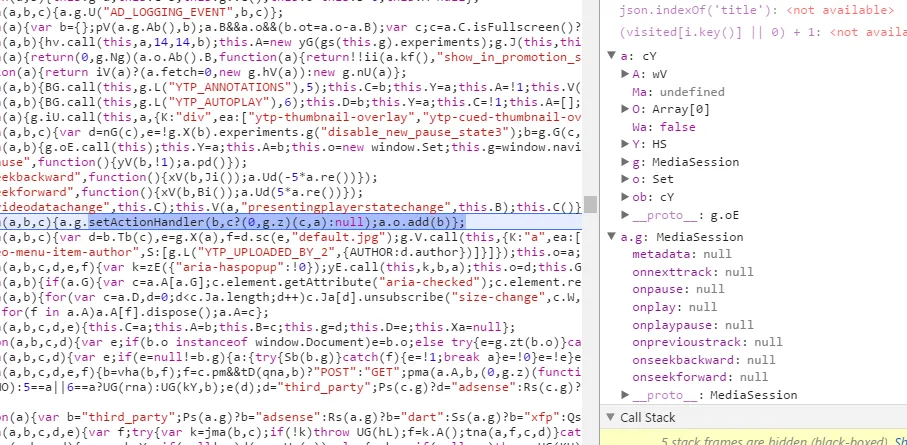Viewport: 907px width, 445px height.
Task: Collapse the 'a: cY' scope variable
Action: 611,56
